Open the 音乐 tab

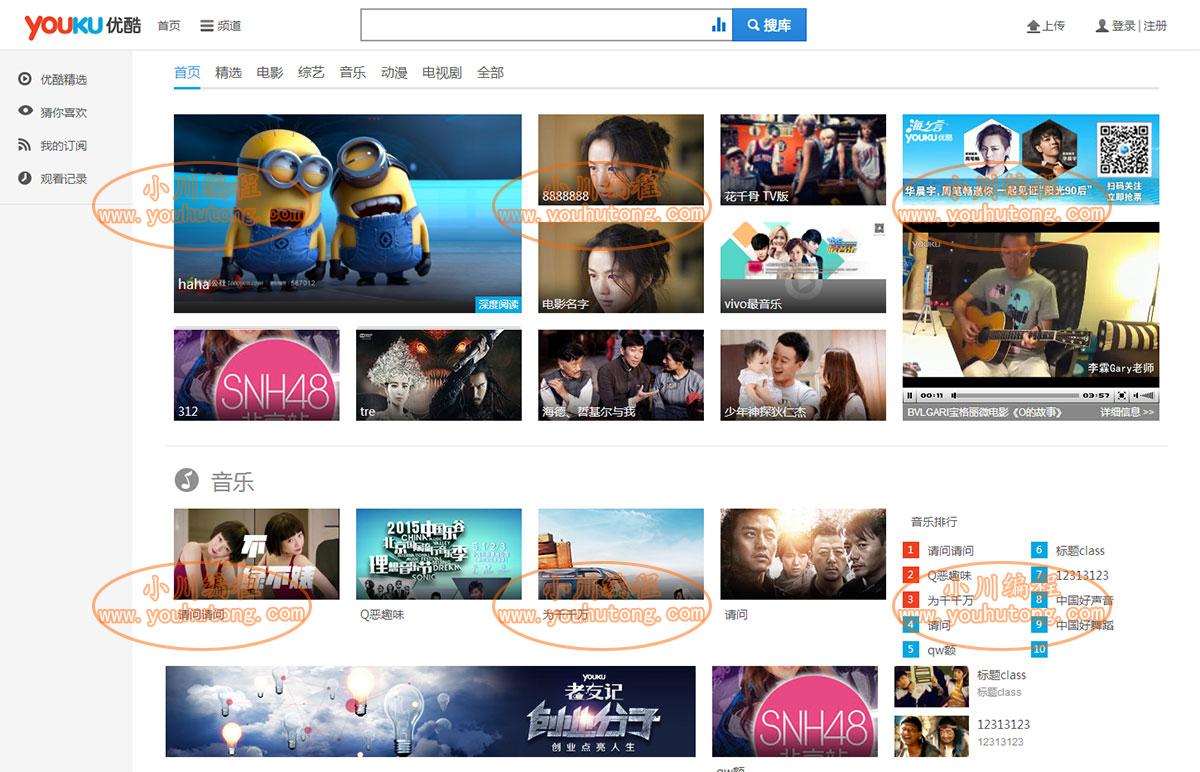(352, 73)
